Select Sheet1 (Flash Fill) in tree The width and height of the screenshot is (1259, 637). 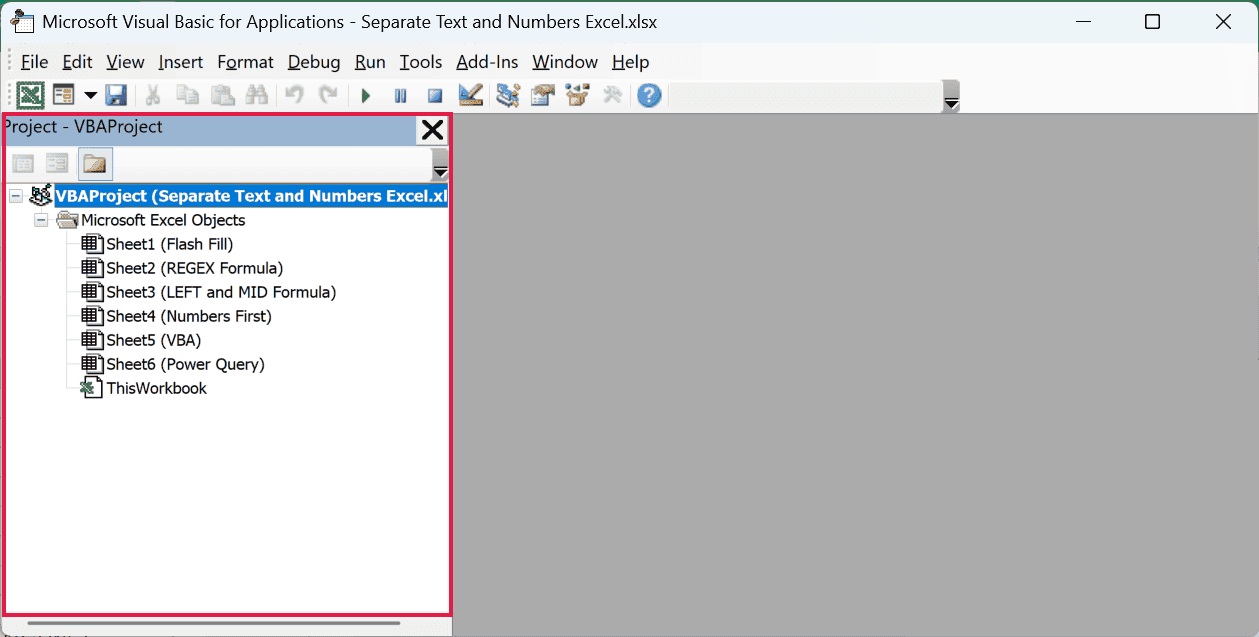tap(170, 244)
